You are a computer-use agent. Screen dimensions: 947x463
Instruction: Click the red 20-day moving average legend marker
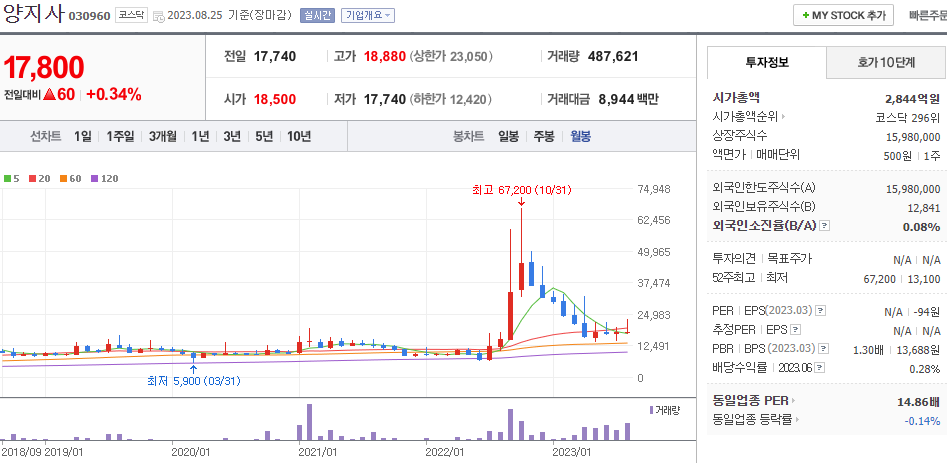click(33, 179)
